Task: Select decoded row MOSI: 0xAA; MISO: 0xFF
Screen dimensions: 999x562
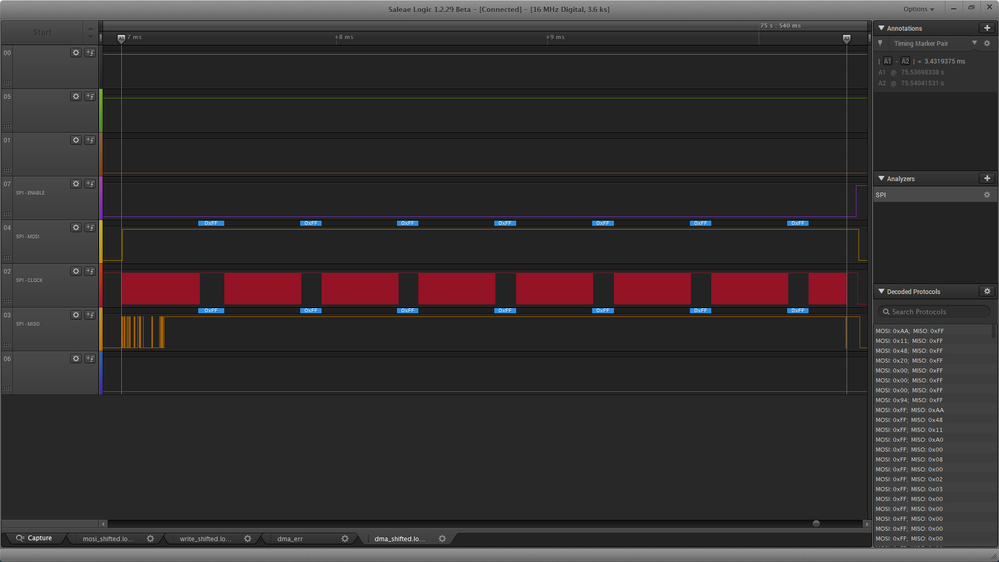Action: click(933, 331)
